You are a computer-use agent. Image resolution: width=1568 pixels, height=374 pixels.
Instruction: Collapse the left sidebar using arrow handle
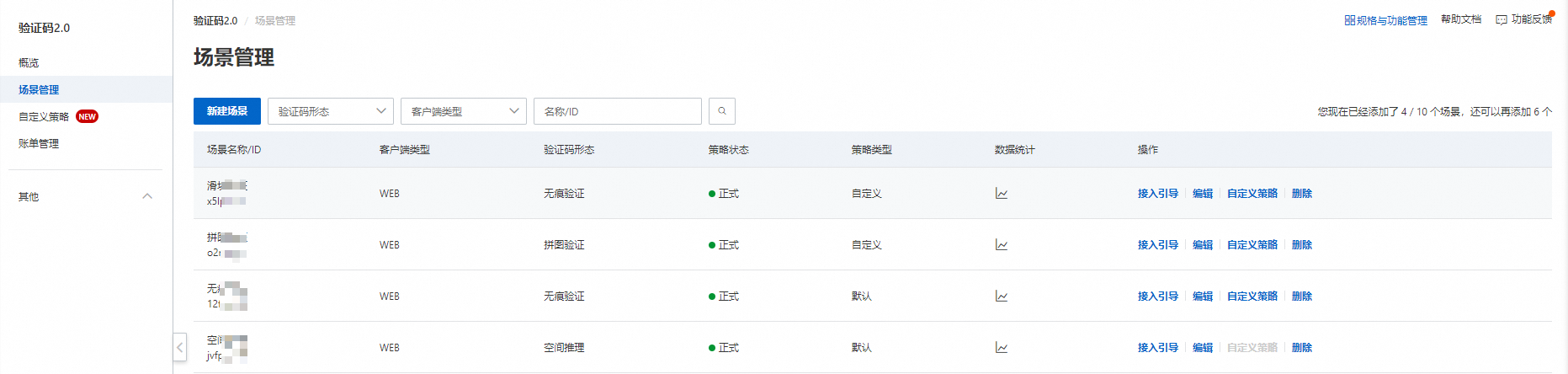[x=180, y=347]
